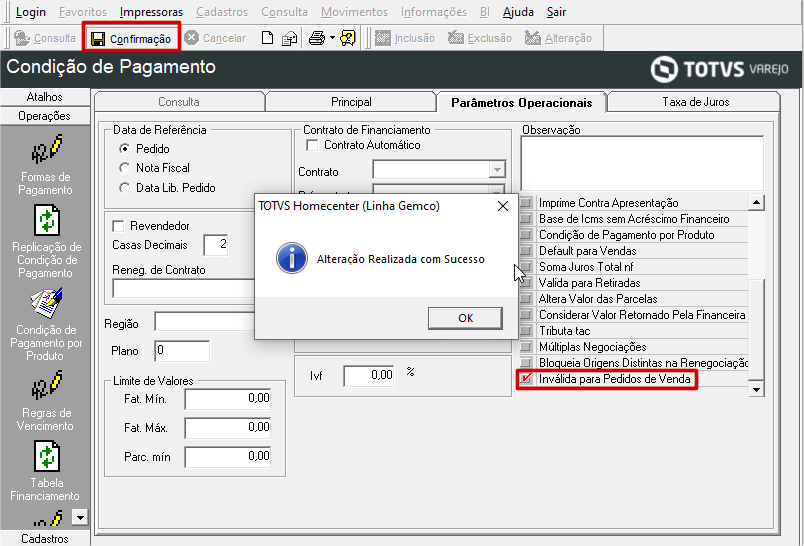This screenshot has width=804, height=546.
Task: Toggle the Múltiplas Negociações checkbox
Action: tap(526, 347)
